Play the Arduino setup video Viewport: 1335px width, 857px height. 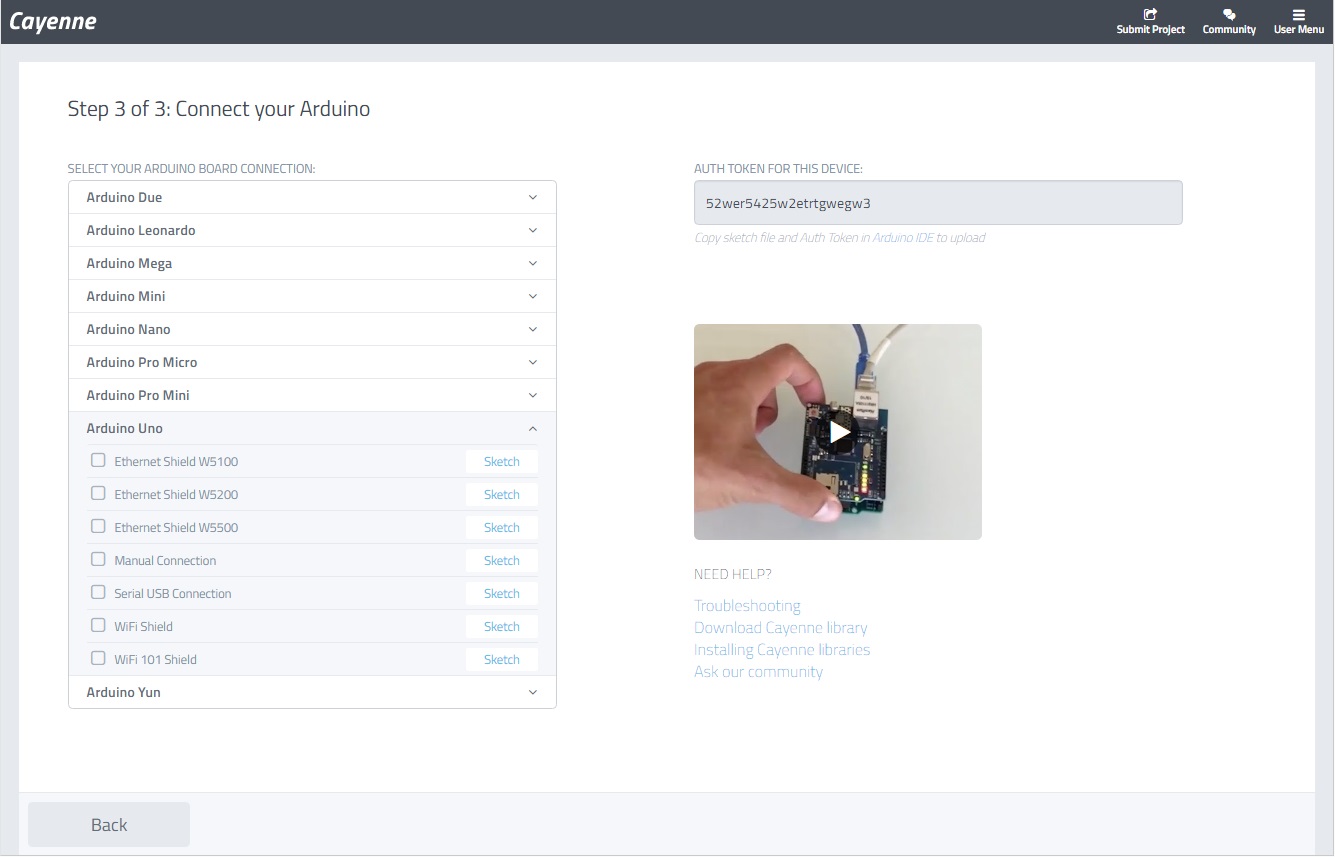tap(838, 432)
